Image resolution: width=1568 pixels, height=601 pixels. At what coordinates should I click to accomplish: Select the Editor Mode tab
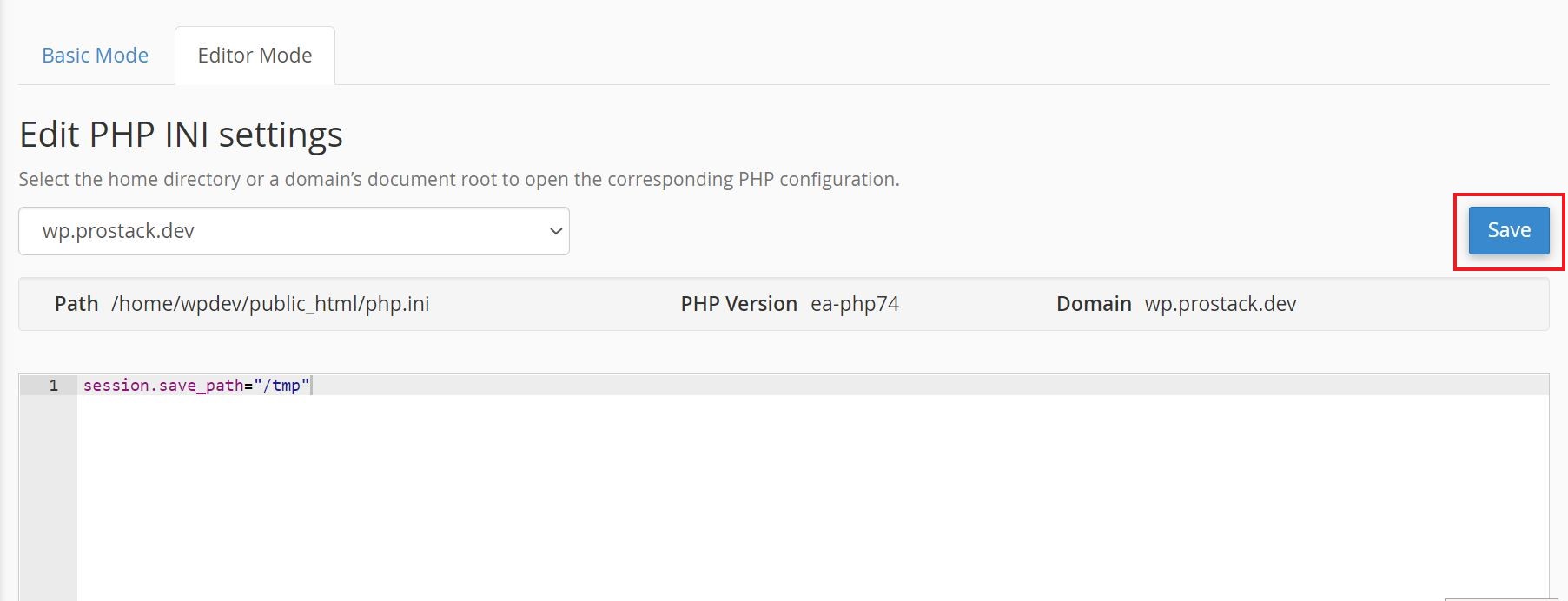point(255,56)
